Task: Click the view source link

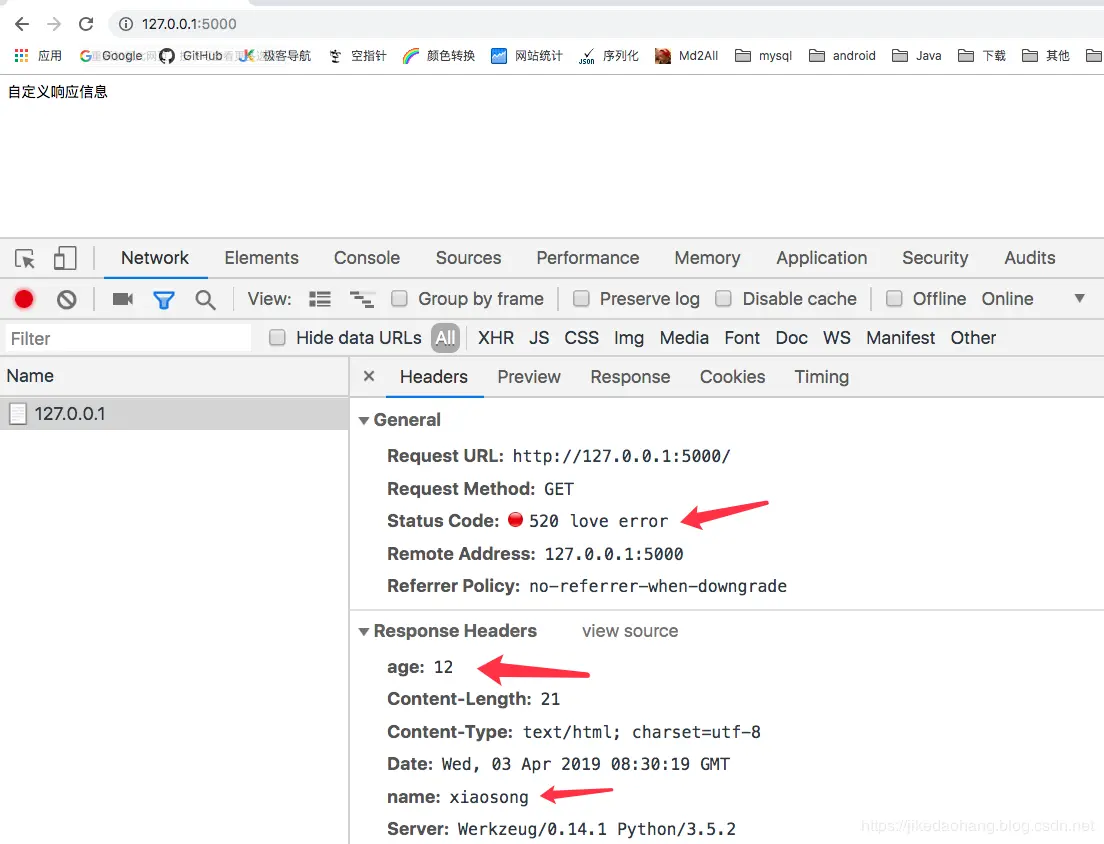Action: tap(630, 631)
